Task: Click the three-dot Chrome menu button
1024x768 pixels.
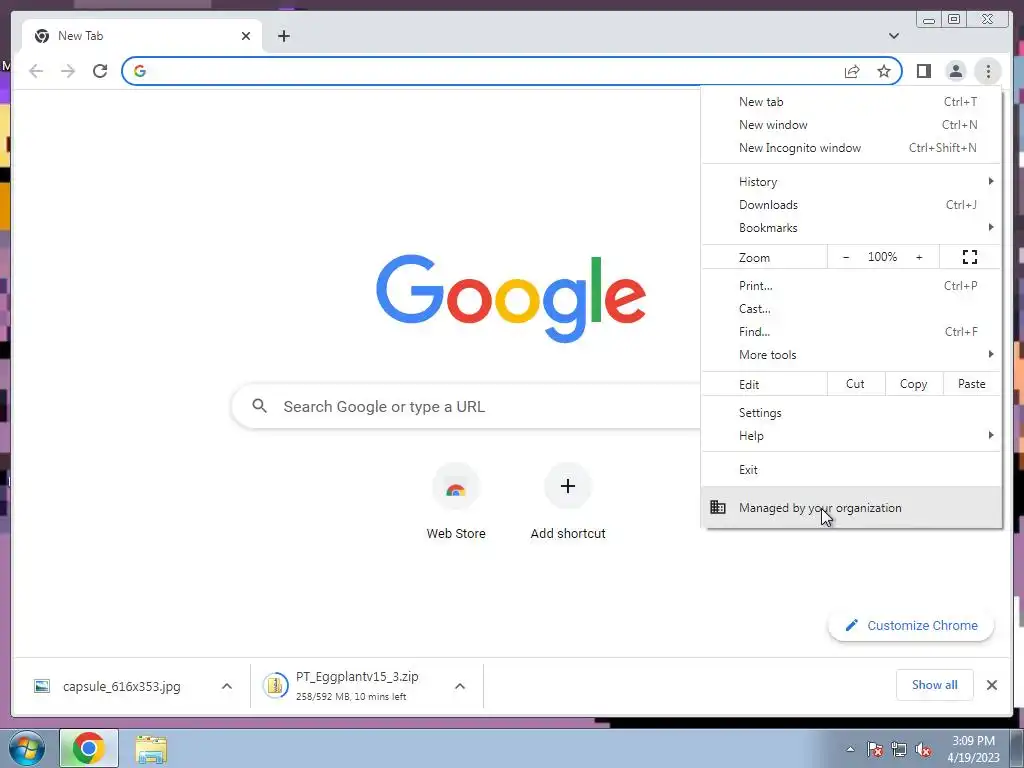Action: pyautogui.click(x=988, y=71)
